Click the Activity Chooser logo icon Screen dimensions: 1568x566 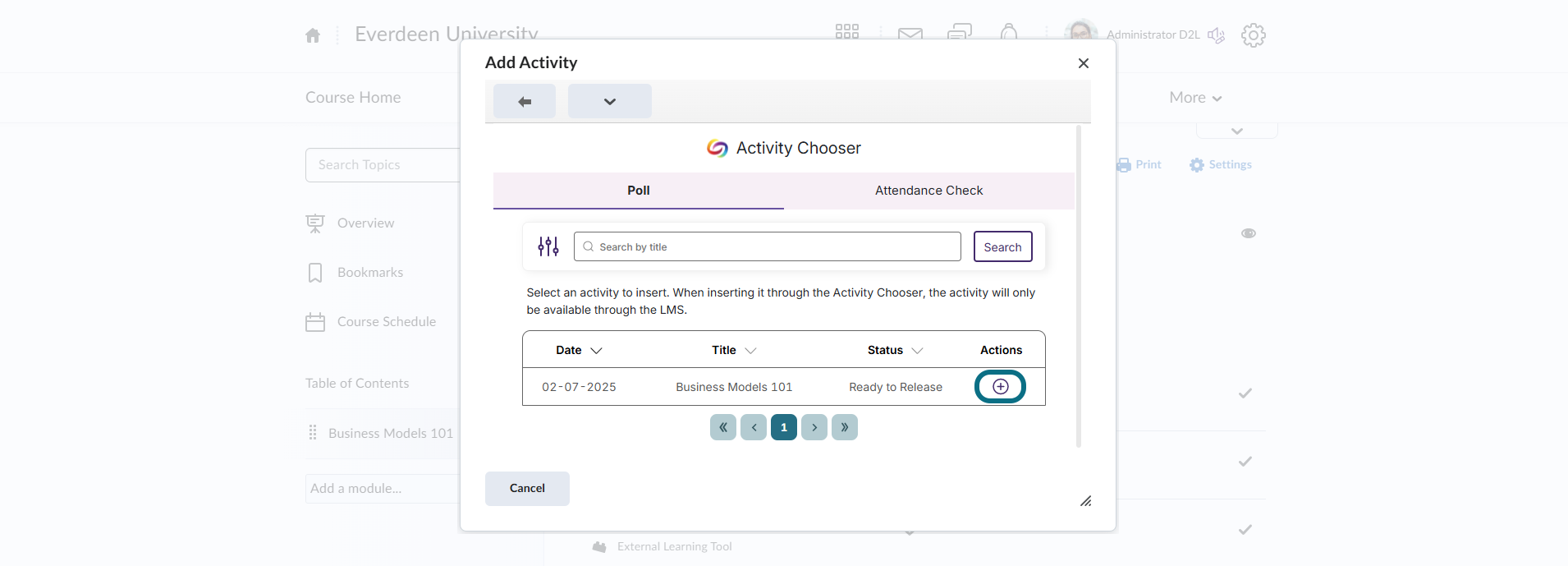click(718, 148)
